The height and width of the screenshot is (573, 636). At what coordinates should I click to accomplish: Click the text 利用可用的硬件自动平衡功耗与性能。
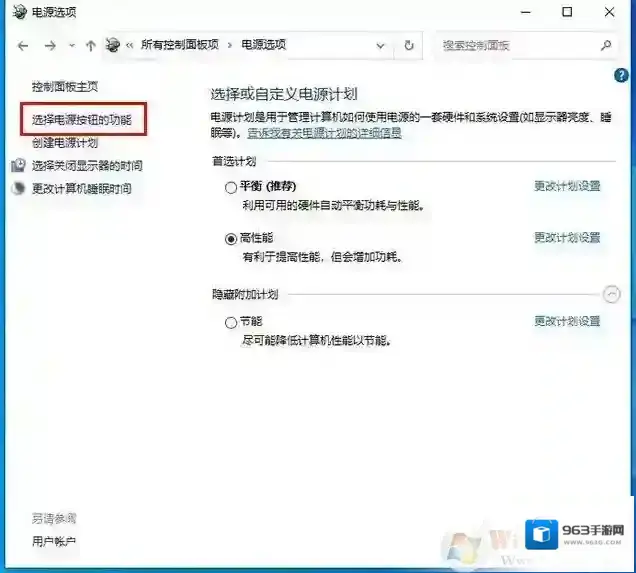pyautogui.click(x=333, y=206)
